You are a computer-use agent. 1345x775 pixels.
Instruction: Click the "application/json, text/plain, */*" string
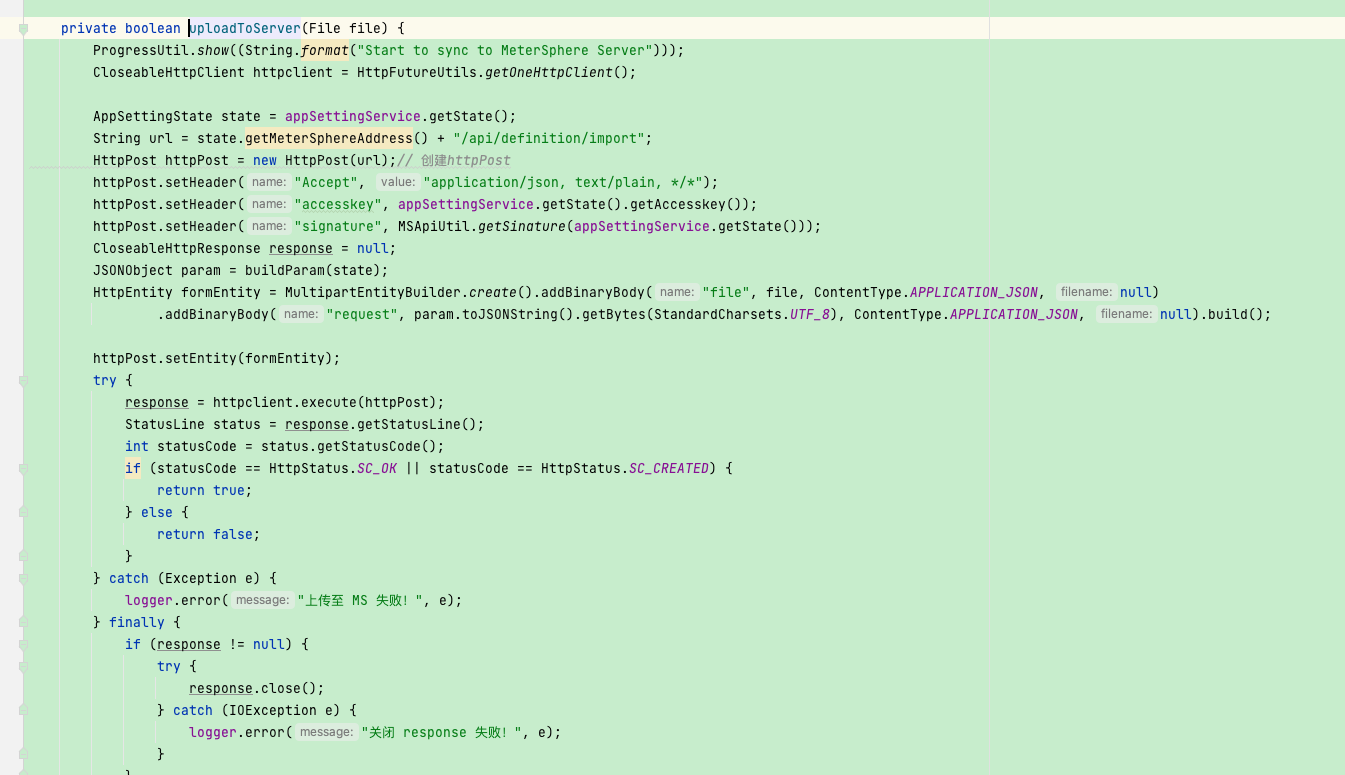tap(563, 182)
